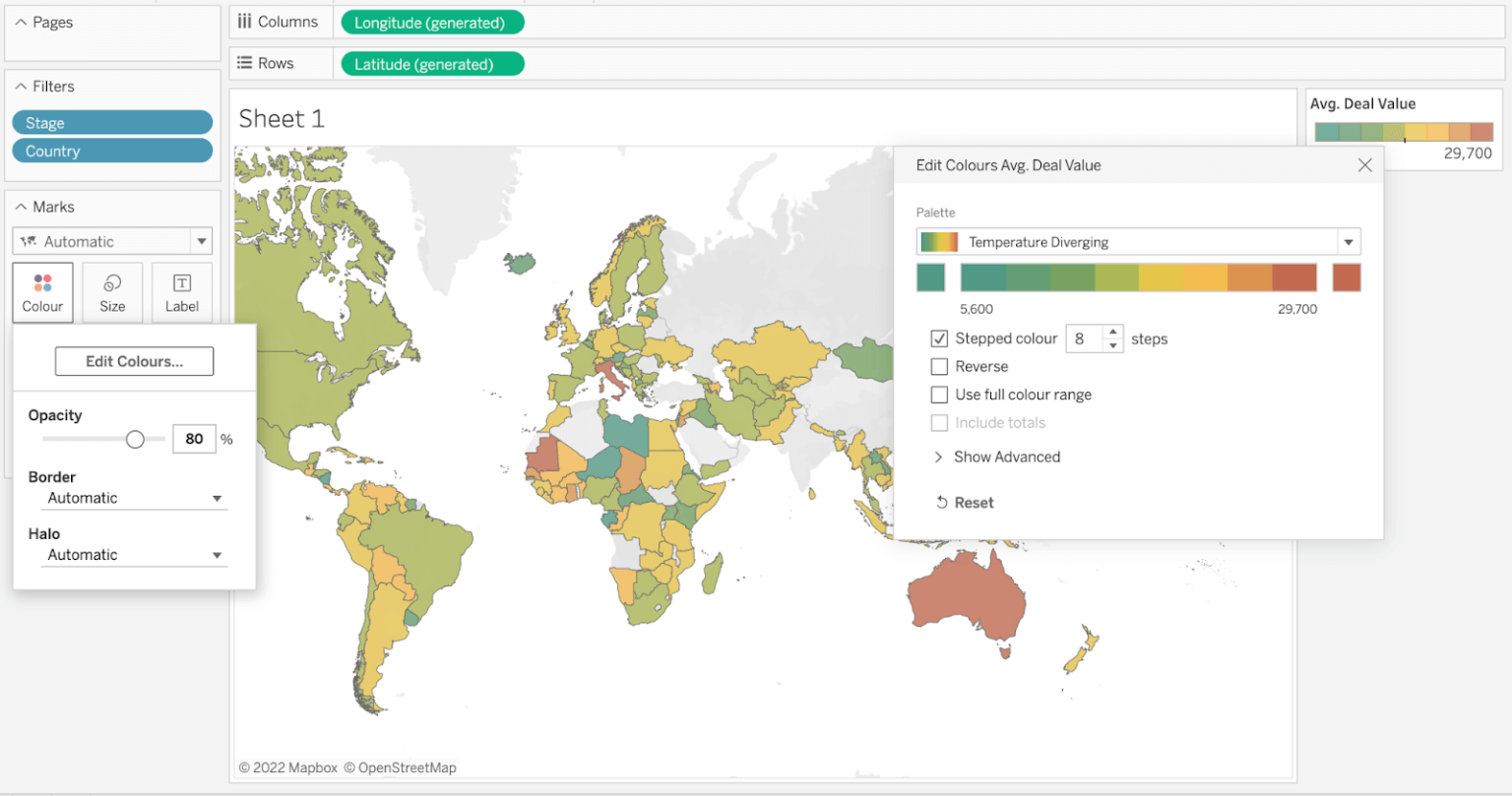Click the Reset icon in Edit Colours dialog
Screen dimensions: 1512x796
tap(943, 502)
